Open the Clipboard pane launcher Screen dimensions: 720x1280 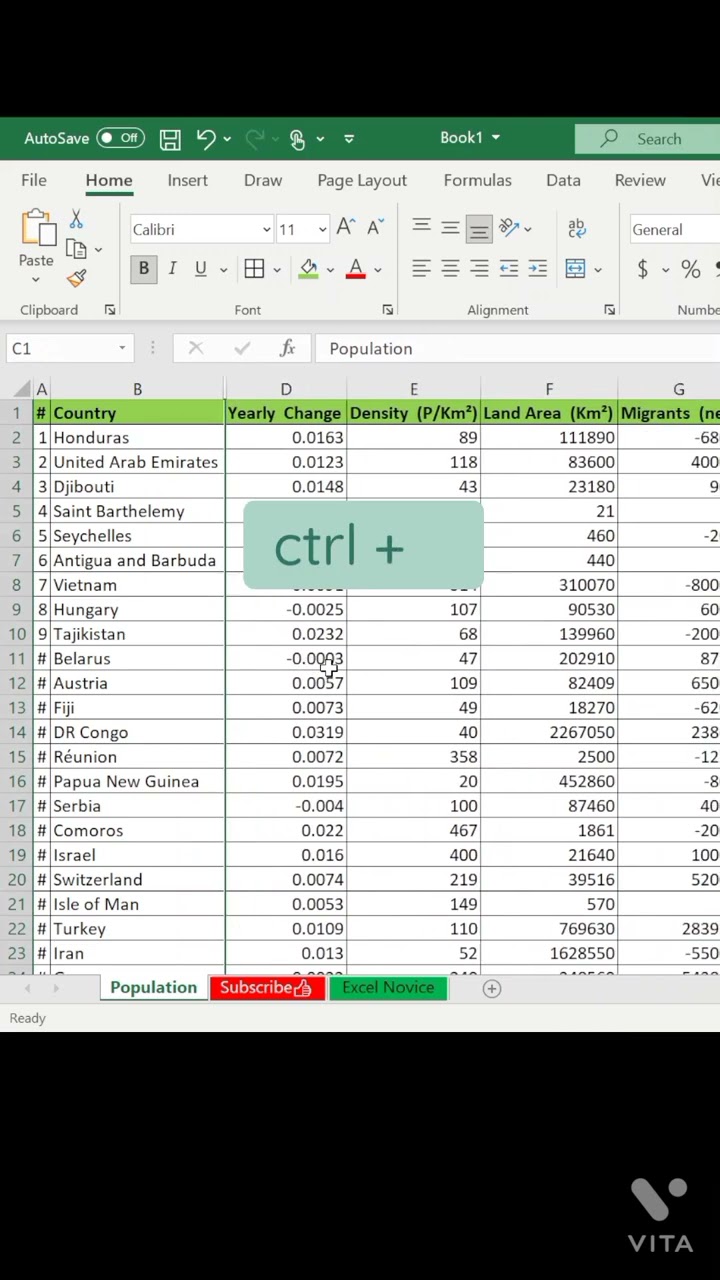(110, 310)
